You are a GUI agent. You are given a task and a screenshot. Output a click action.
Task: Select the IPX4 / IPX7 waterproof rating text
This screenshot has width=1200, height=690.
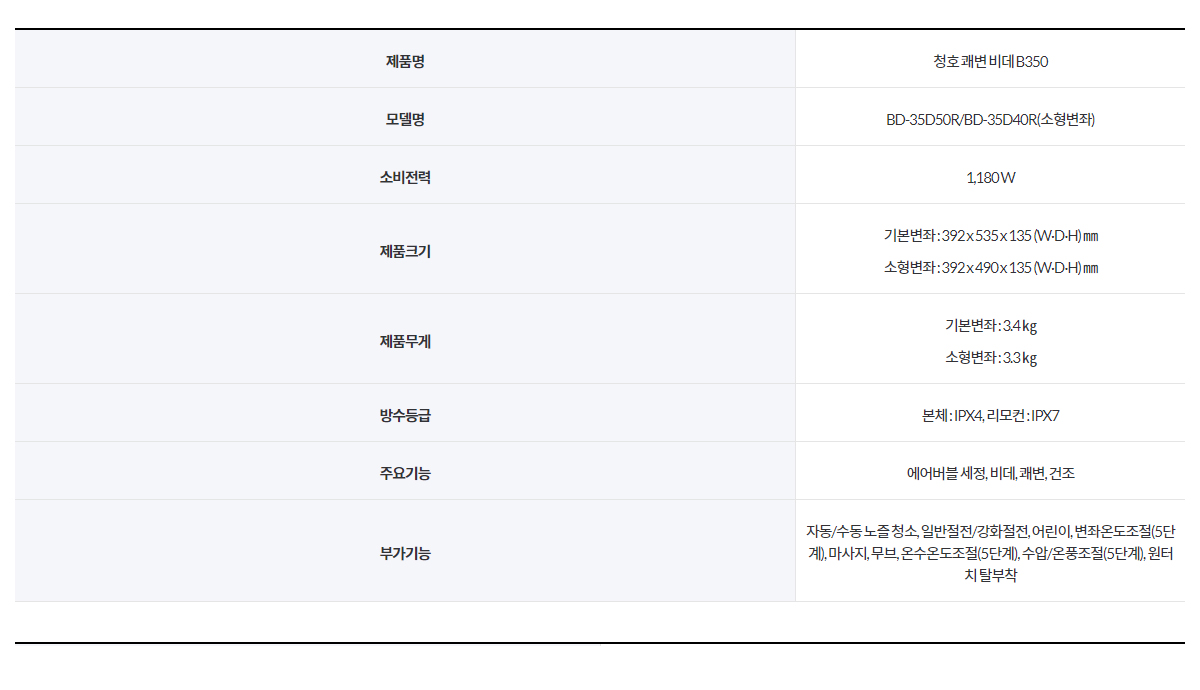[990, 415]
